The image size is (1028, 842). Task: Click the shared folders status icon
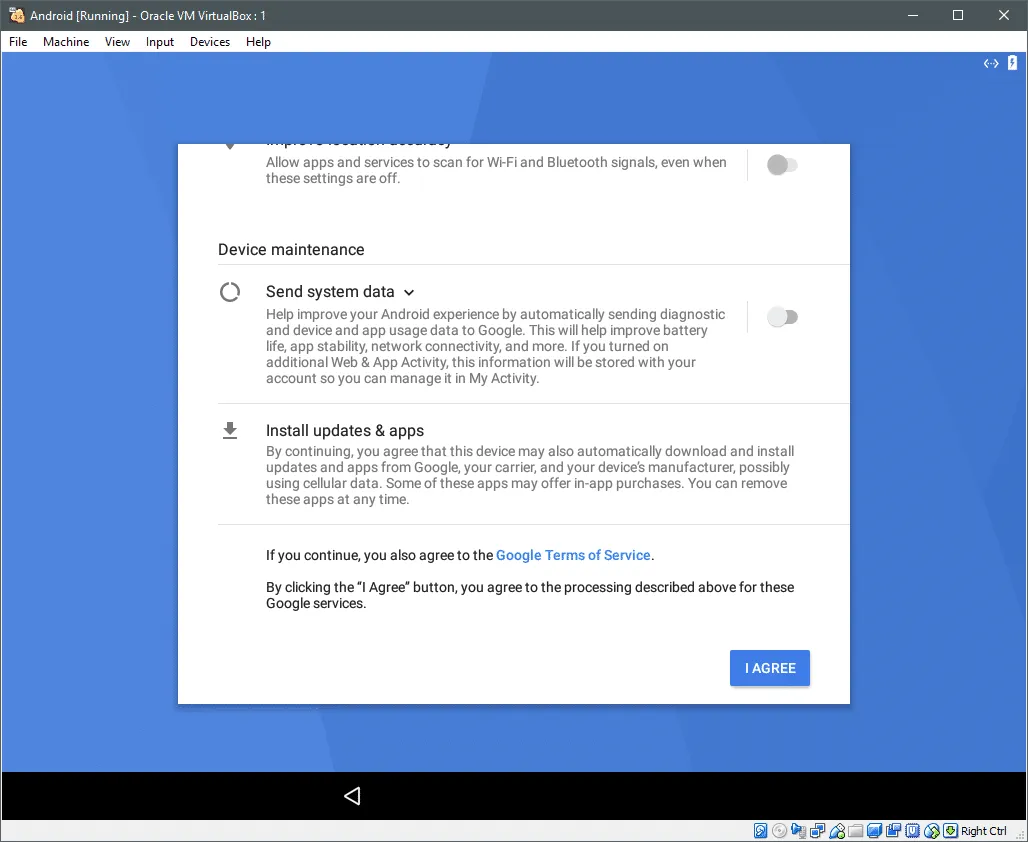click(855, 831)
